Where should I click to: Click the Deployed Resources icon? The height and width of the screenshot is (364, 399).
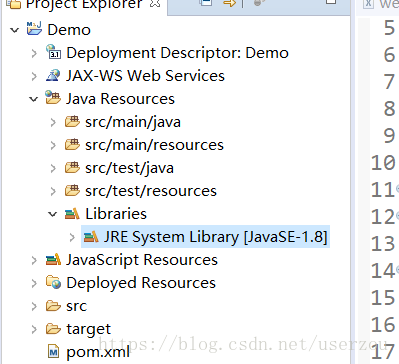(53, 282)
